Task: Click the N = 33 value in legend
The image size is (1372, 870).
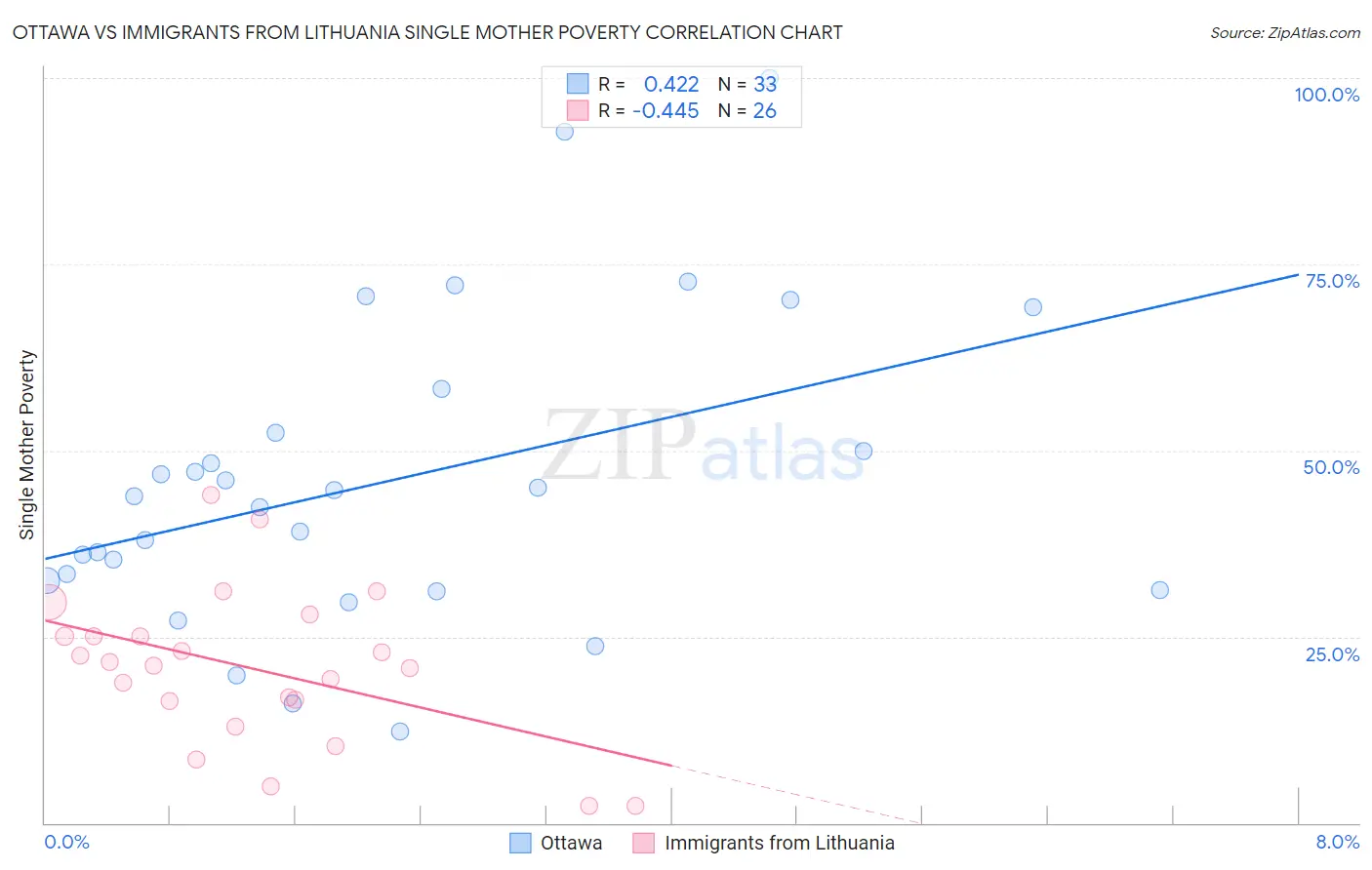Action: [747, 84]
